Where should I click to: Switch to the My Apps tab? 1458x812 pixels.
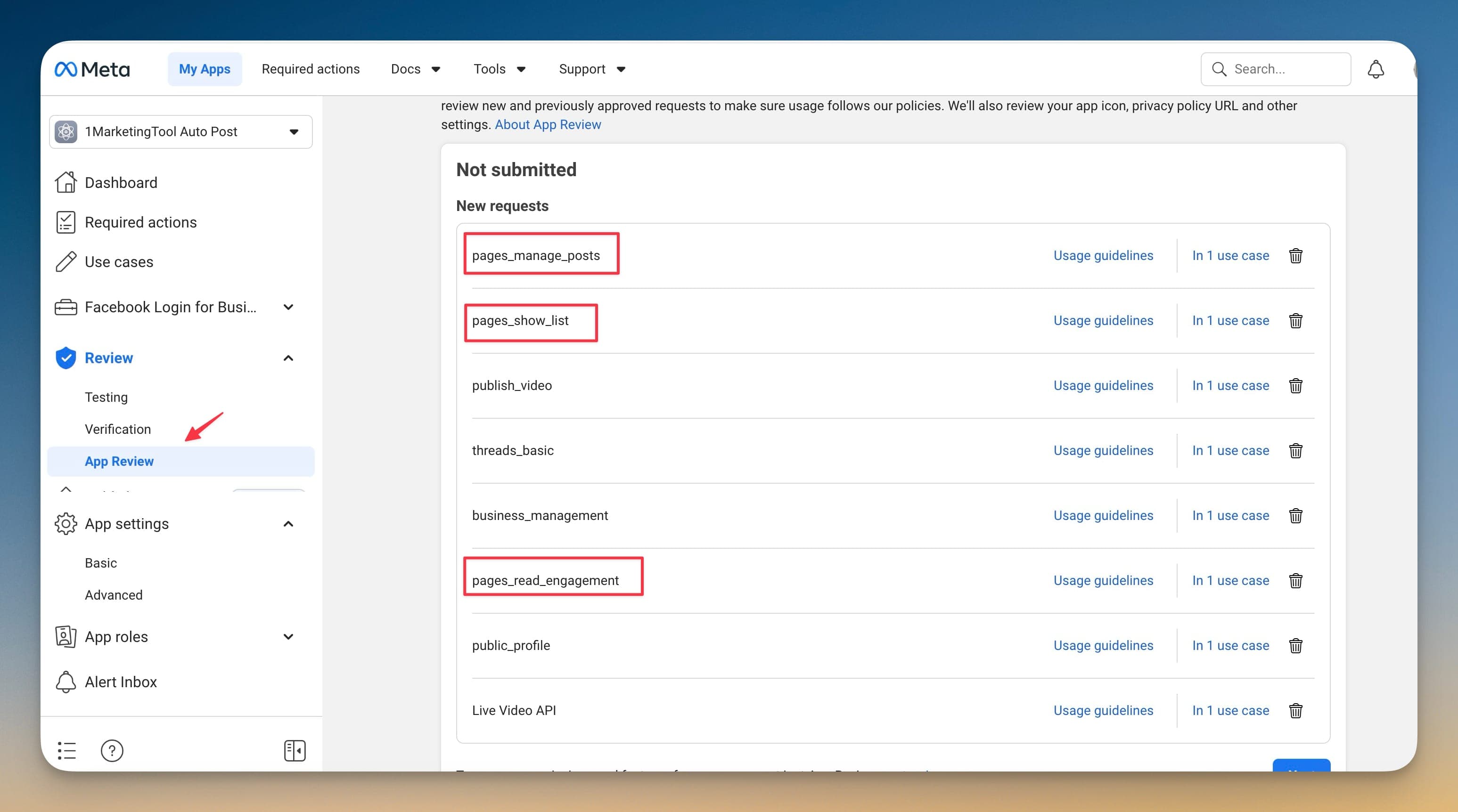205,69
